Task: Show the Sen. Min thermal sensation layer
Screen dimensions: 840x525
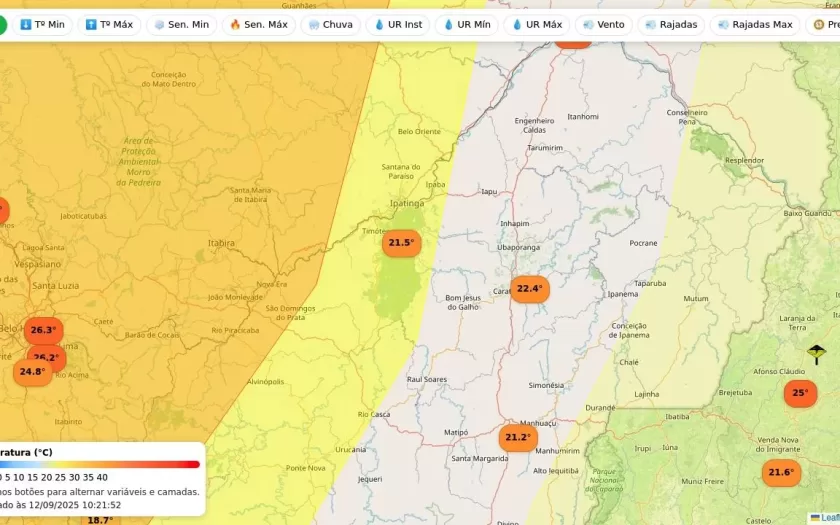Action: 181,24
